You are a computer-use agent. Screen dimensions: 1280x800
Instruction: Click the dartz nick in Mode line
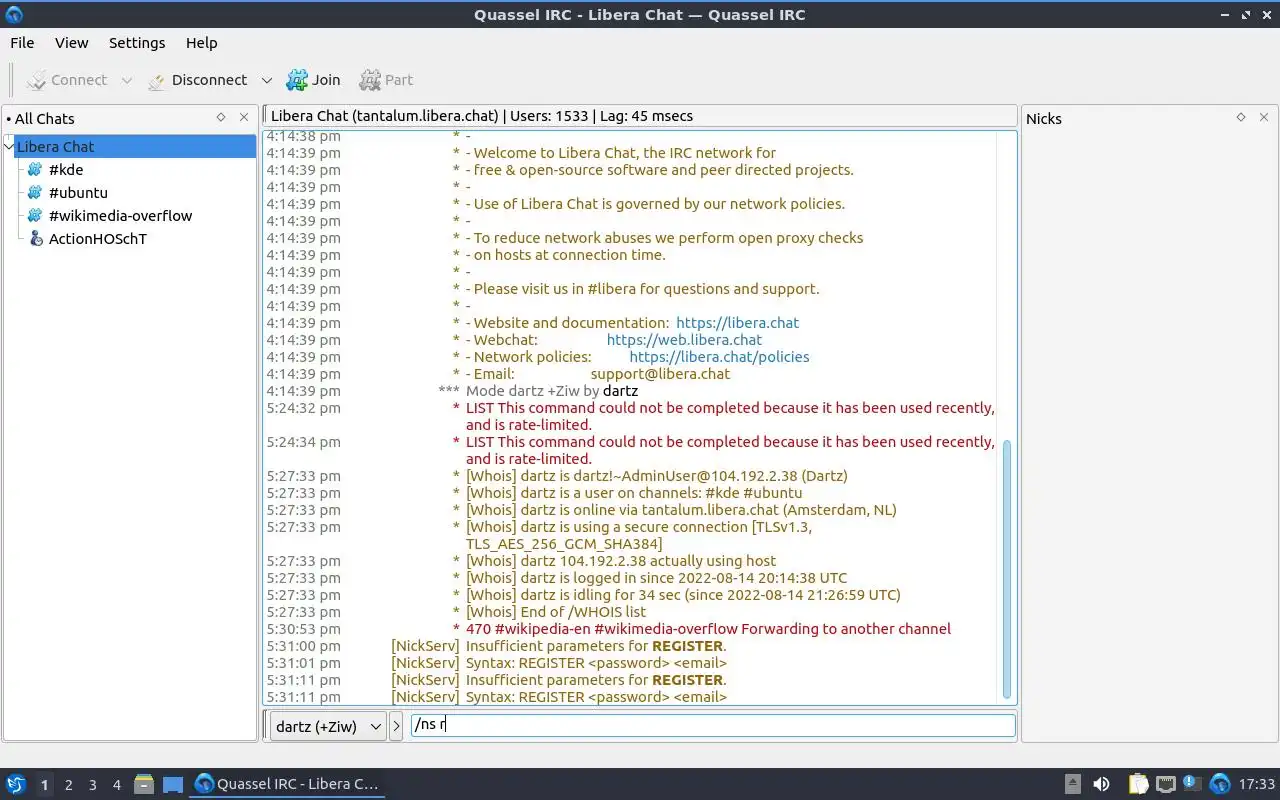click(620, 391)
